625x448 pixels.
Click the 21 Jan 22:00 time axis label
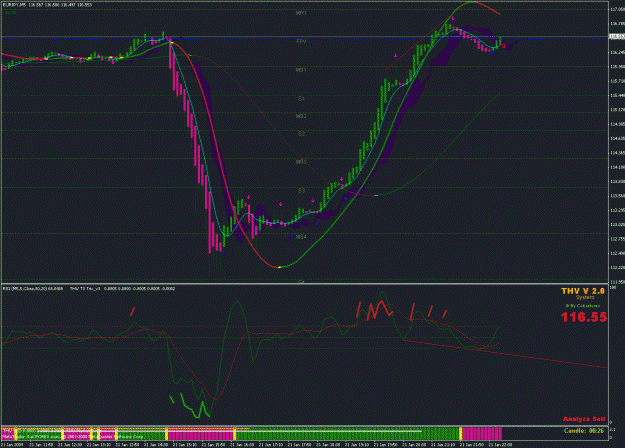point(500,444)
